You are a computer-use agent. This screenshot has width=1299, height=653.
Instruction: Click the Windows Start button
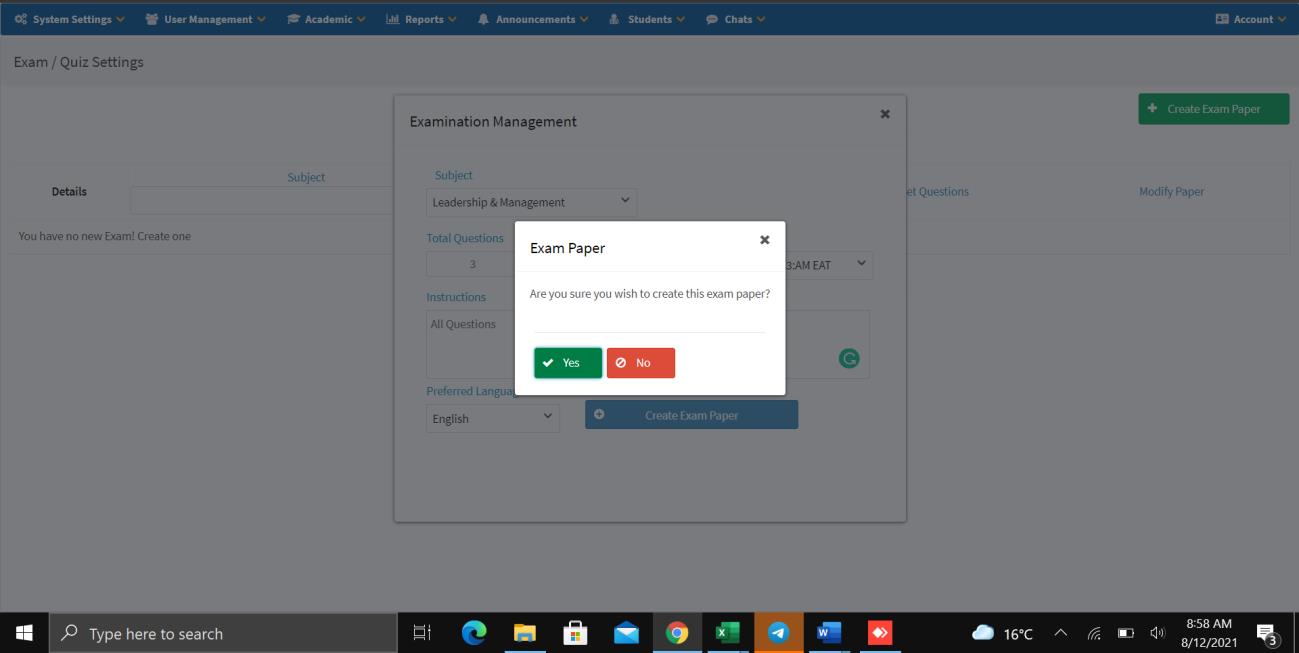click(x=24, y=633)
